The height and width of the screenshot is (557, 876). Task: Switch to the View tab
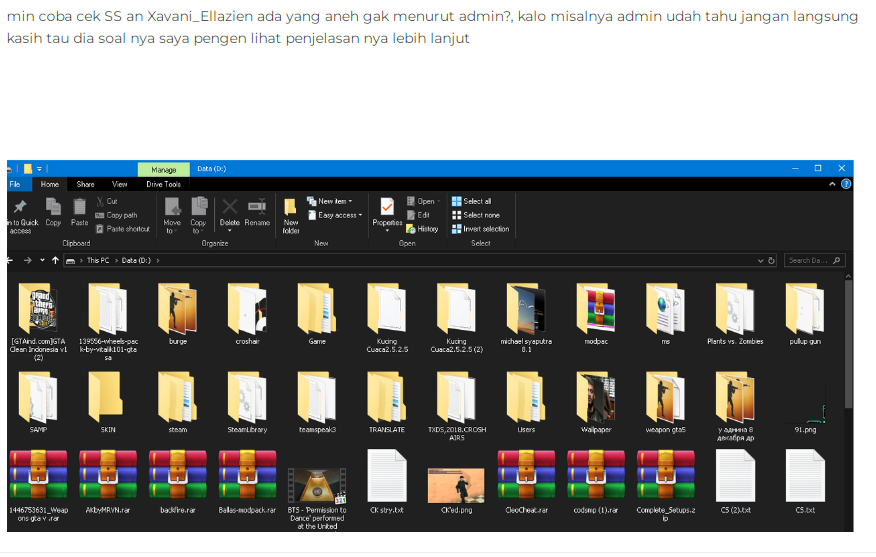(120, 184)
